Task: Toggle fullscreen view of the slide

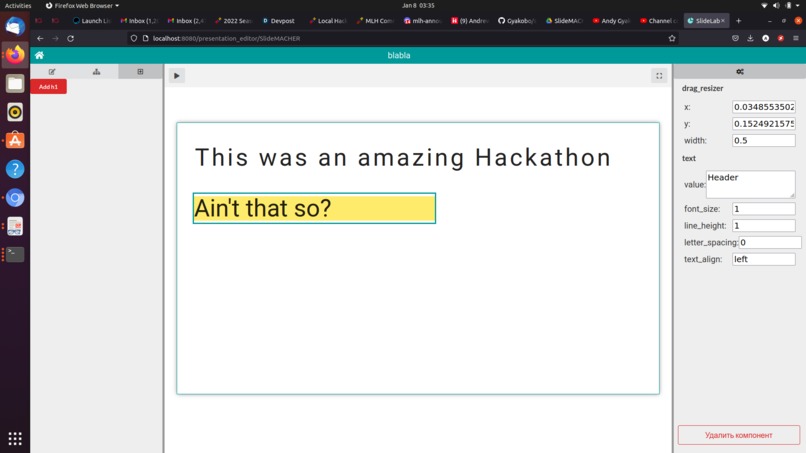Action: point(659,76)
